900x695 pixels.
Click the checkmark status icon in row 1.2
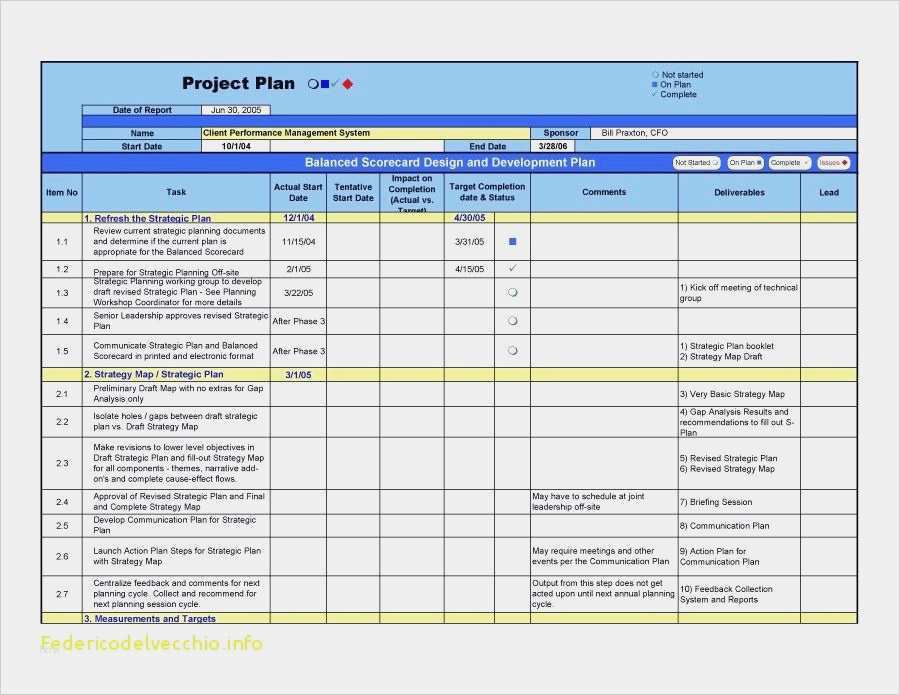(x=513, y=268)
